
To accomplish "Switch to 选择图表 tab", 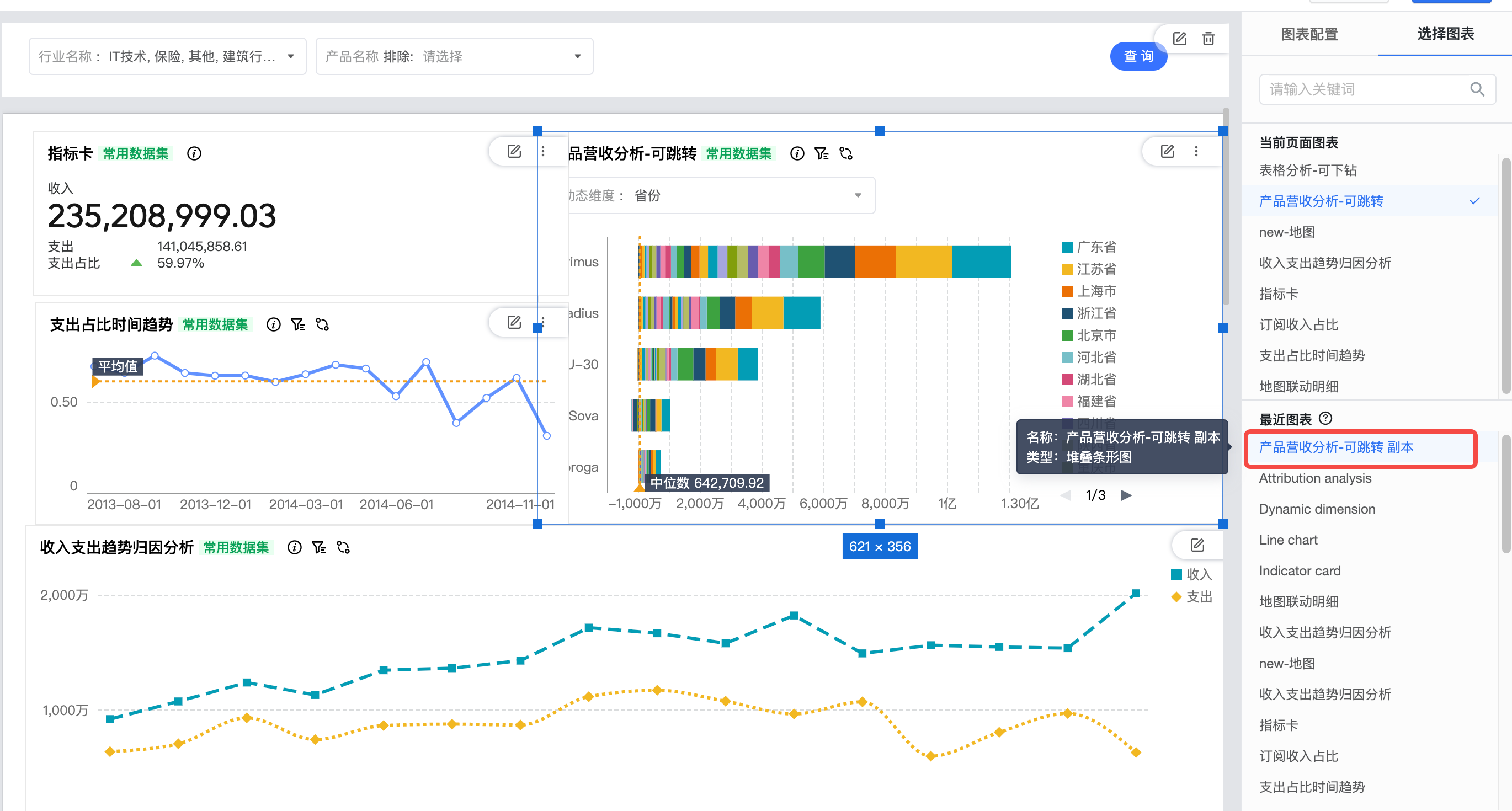I will tap(1445, 34).
